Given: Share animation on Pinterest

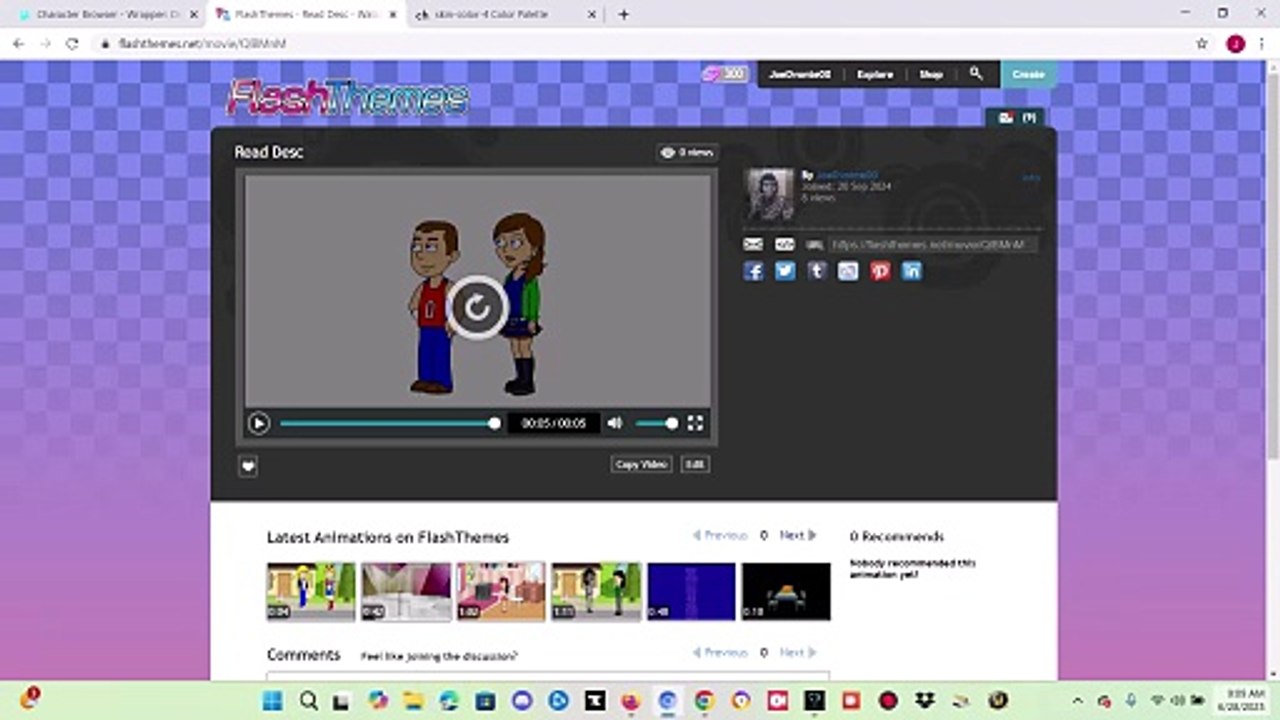Looking at the screenshot, I should (x=880, y=271).
